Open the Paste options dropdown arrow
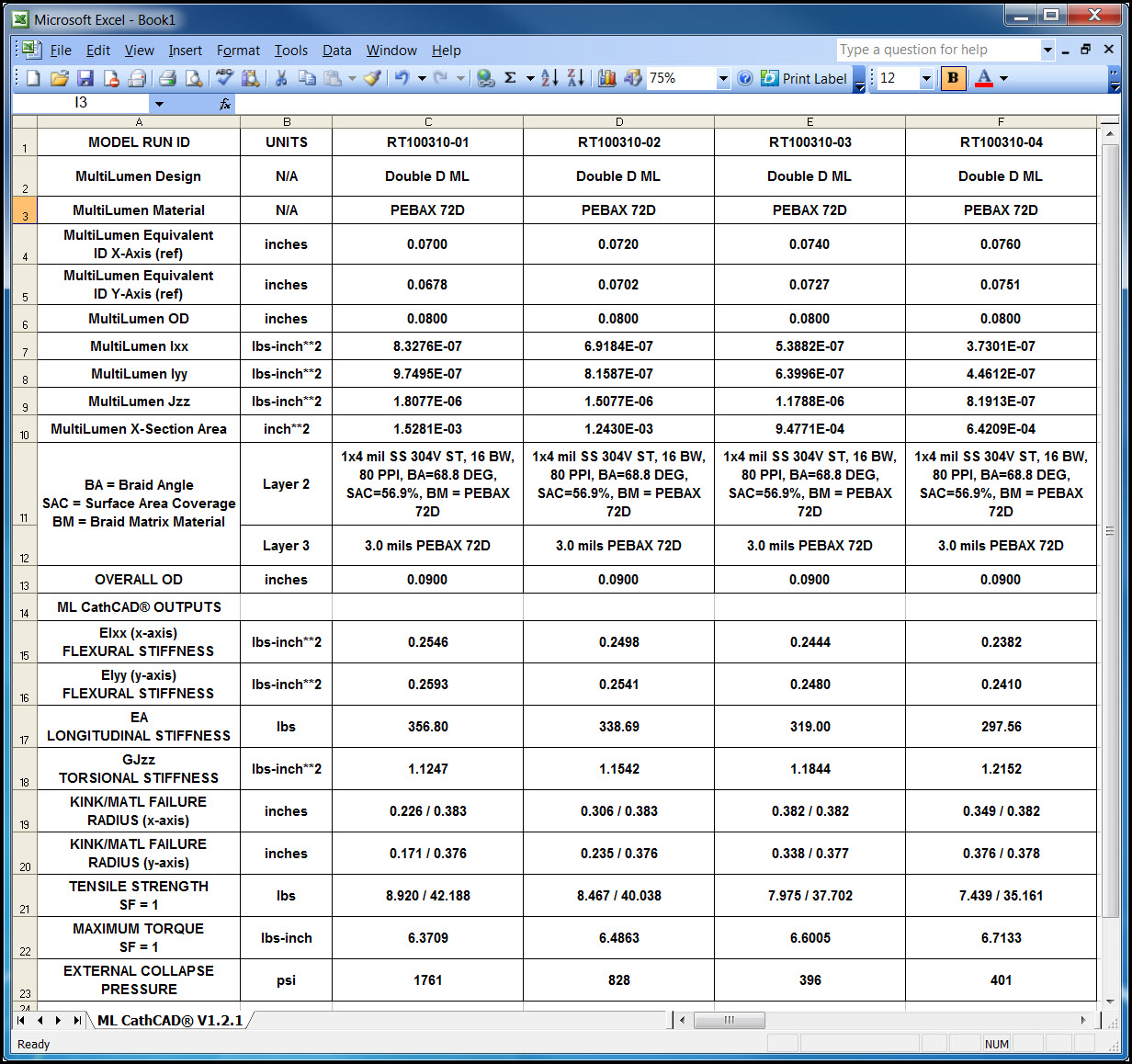The height and width of the screenshot is (1064, 1132). click(x=352, y=79)
